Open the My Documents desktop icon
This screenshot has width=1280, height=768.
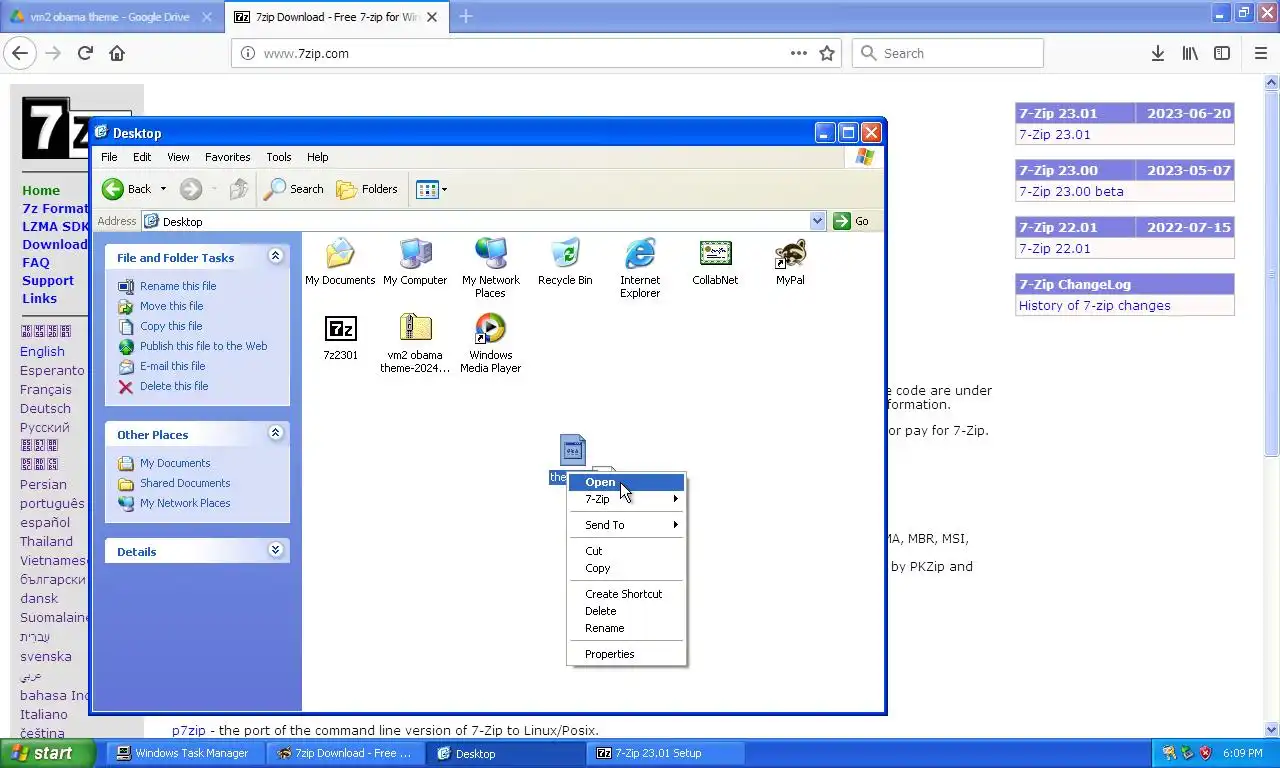coord(340,262)
